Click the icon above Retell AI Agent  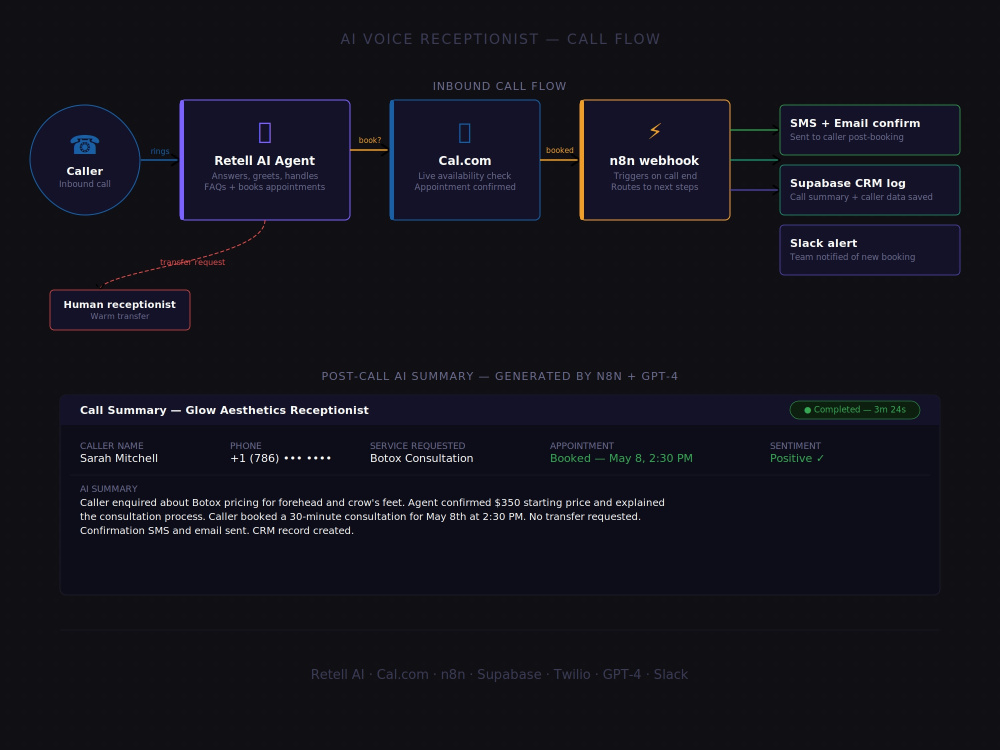coord(265,133)
